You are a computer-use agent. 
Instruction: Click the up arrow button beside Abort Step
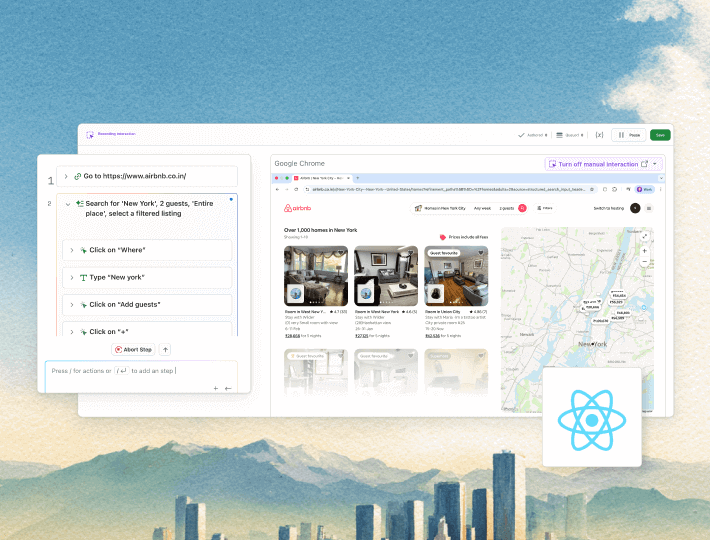click(x=165, y=349)
